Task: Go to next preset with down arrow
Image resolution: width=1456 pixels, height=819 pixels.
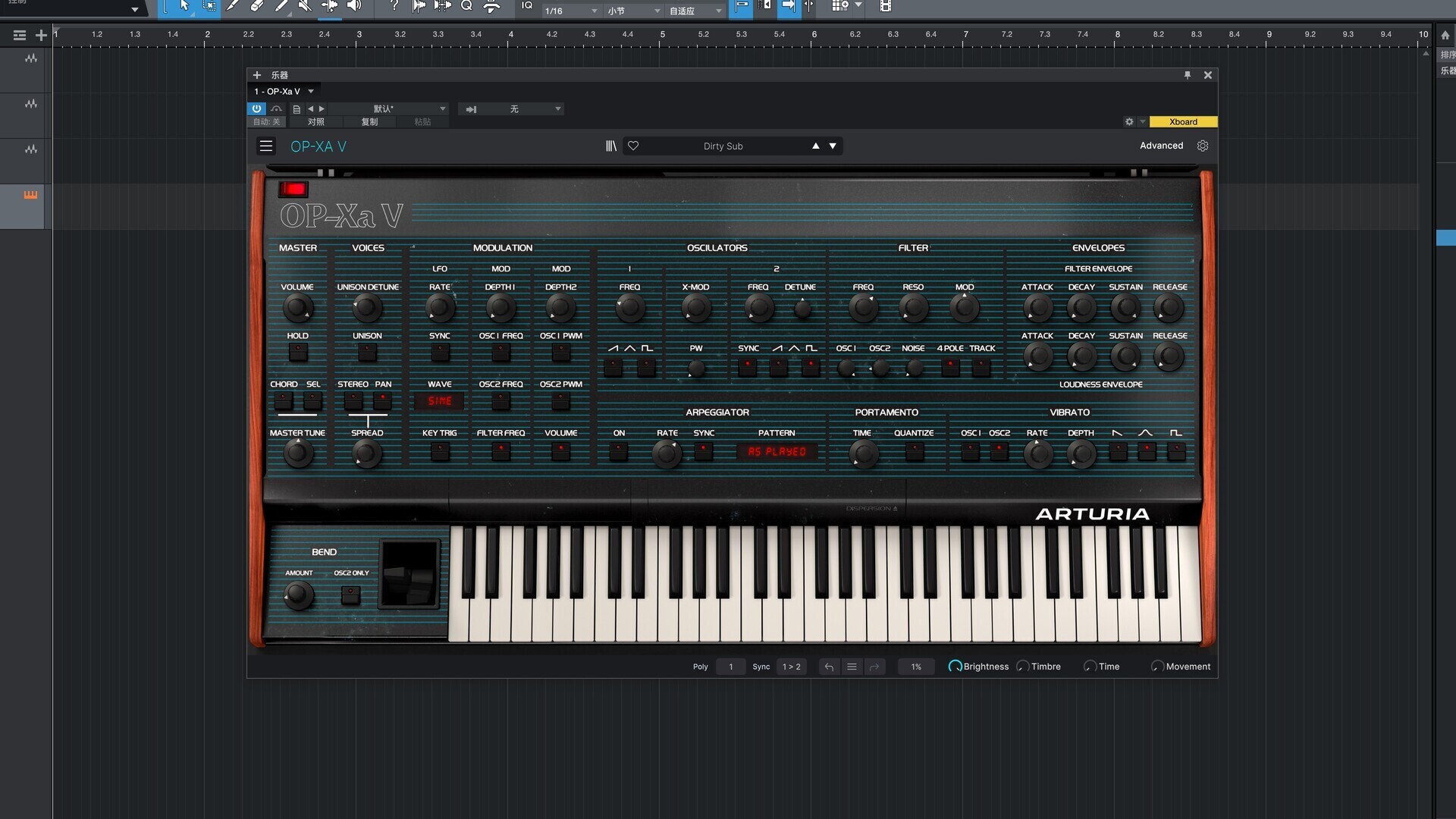Action: (x=833, y=146)
